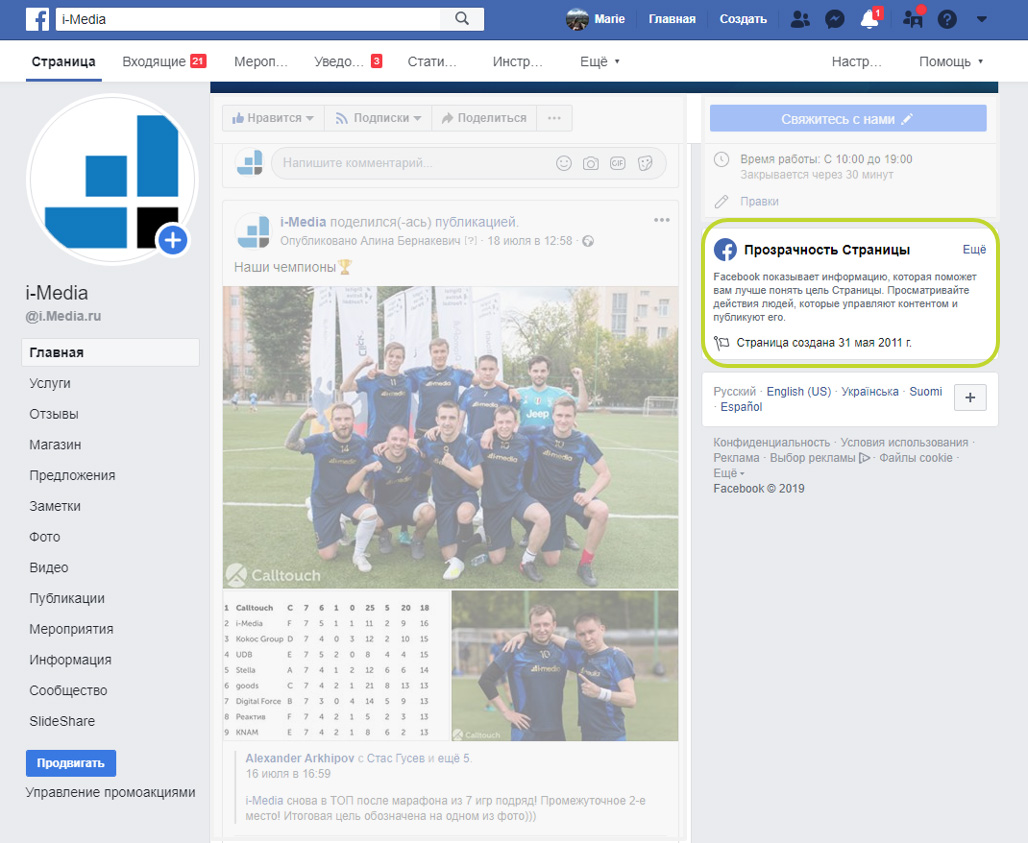Image resolution: width=1028 pixels, height=843 pixels.
Task: Open the two players photo thumbnail
Action: (565, 666)
